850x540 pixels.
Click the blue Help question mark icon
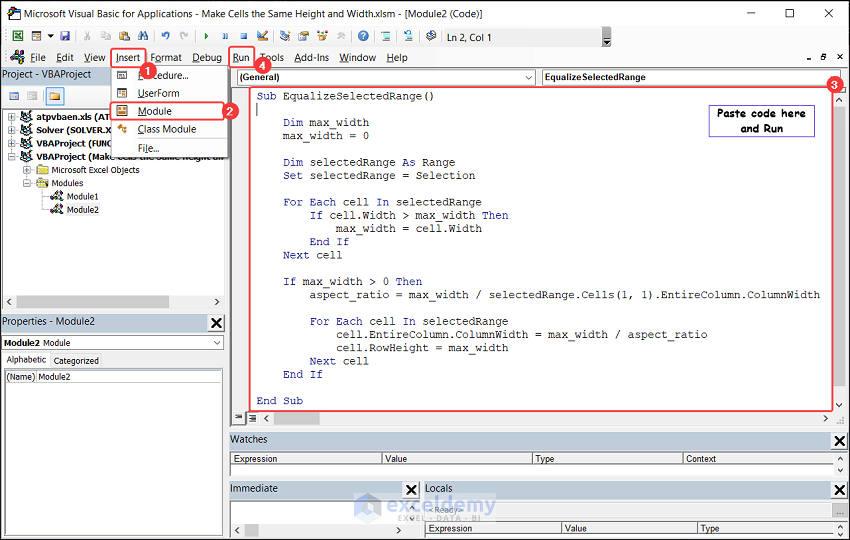pos(363,37)
